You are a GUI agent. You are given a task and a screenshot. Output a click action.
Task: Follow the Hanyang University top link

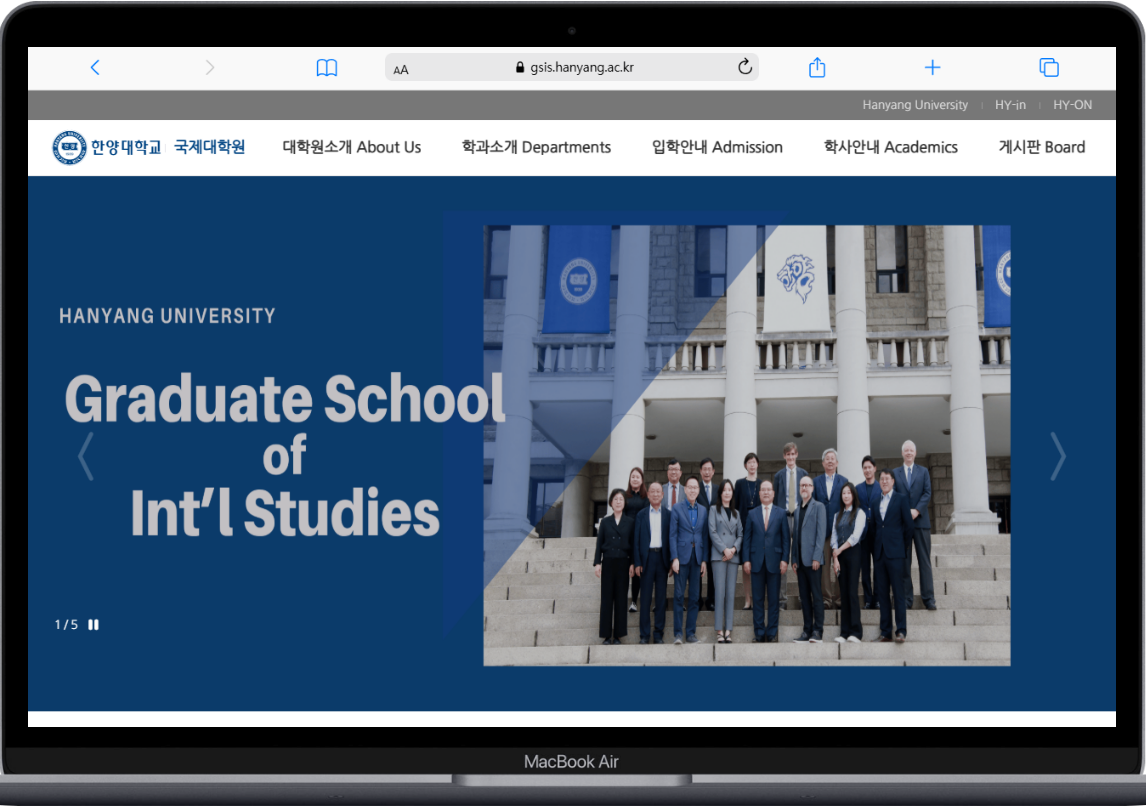coord(915,105)
